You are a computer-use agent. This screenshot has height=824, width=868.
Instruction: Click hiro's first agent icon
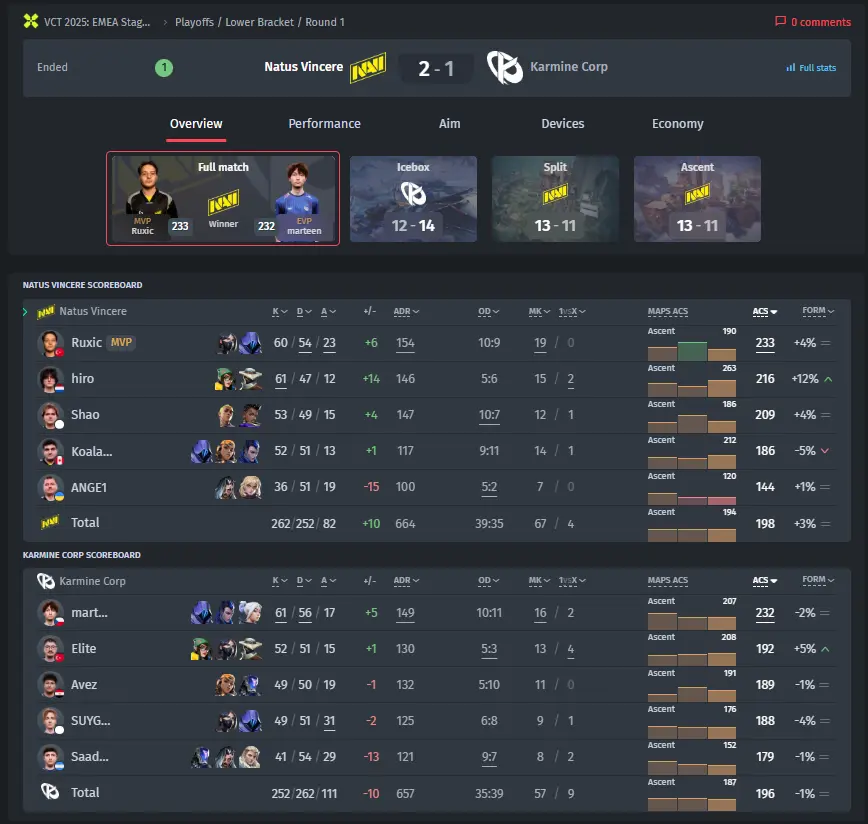click(225, 379)
